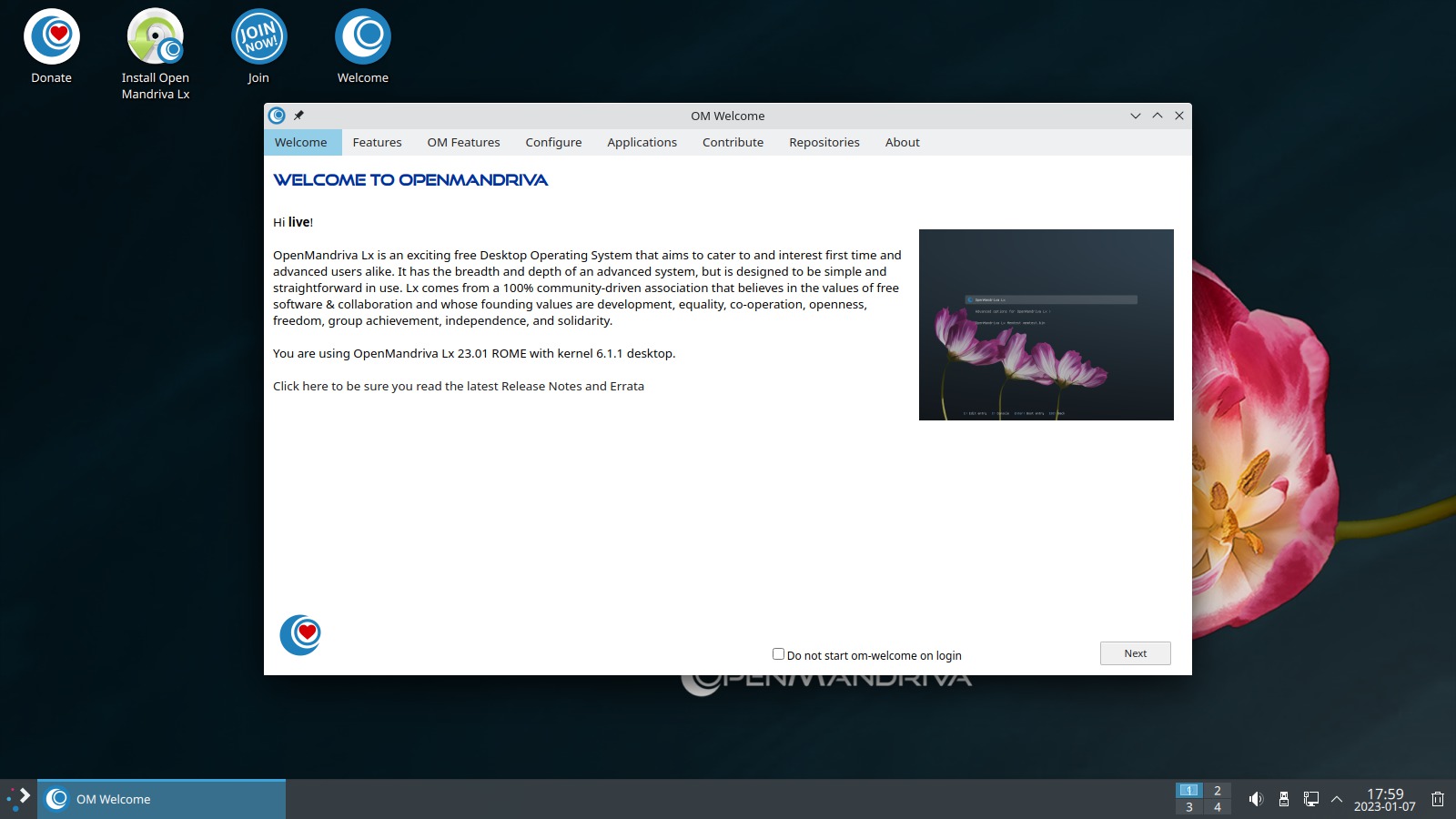Image resolution: width=1456 pixels, height=819 pixels.
Task: Open the Donate desktop icon
Action: [52, 47]
